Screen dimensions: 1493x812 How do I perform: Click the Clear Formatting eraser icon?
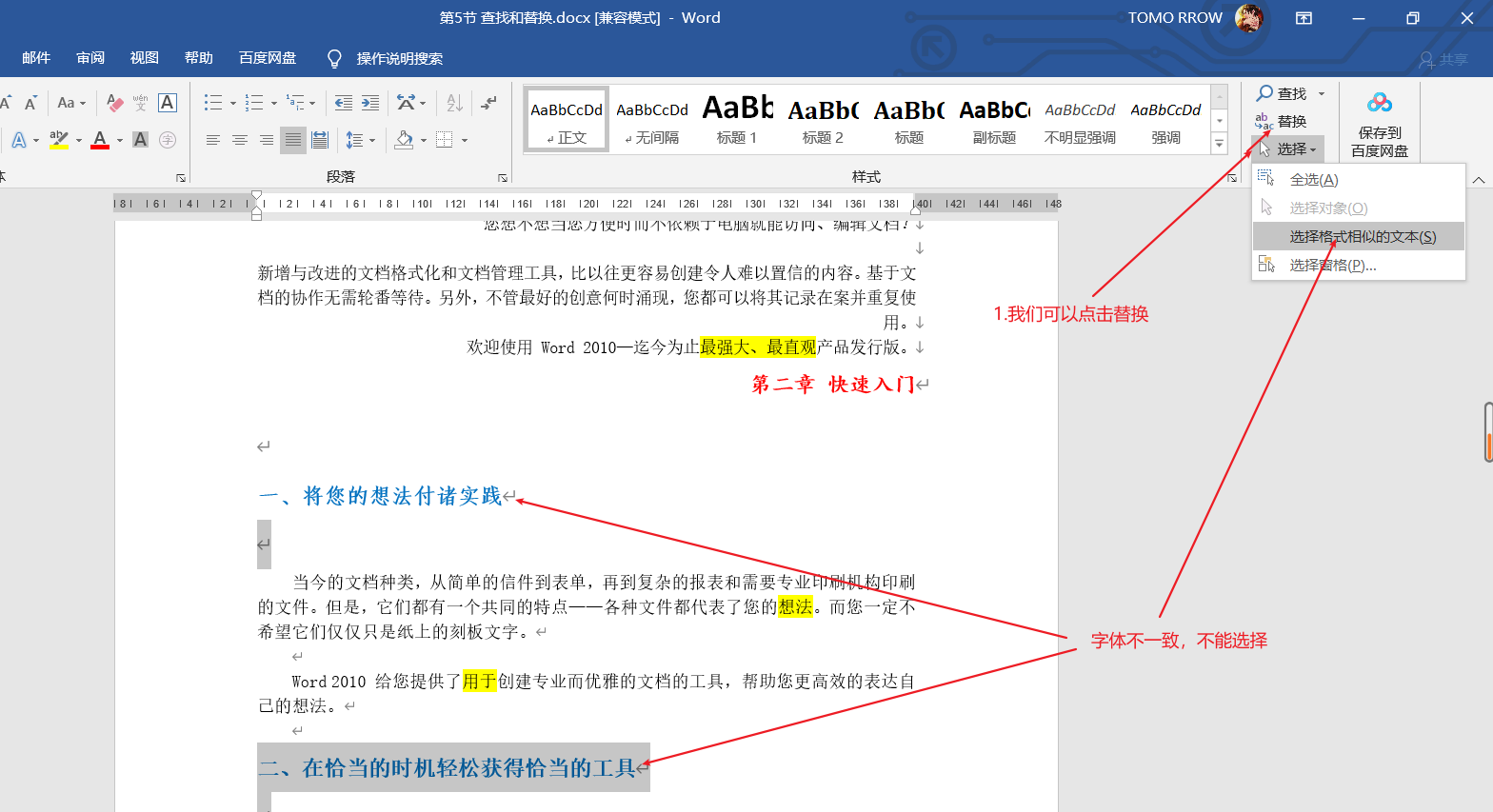point(114,103)
